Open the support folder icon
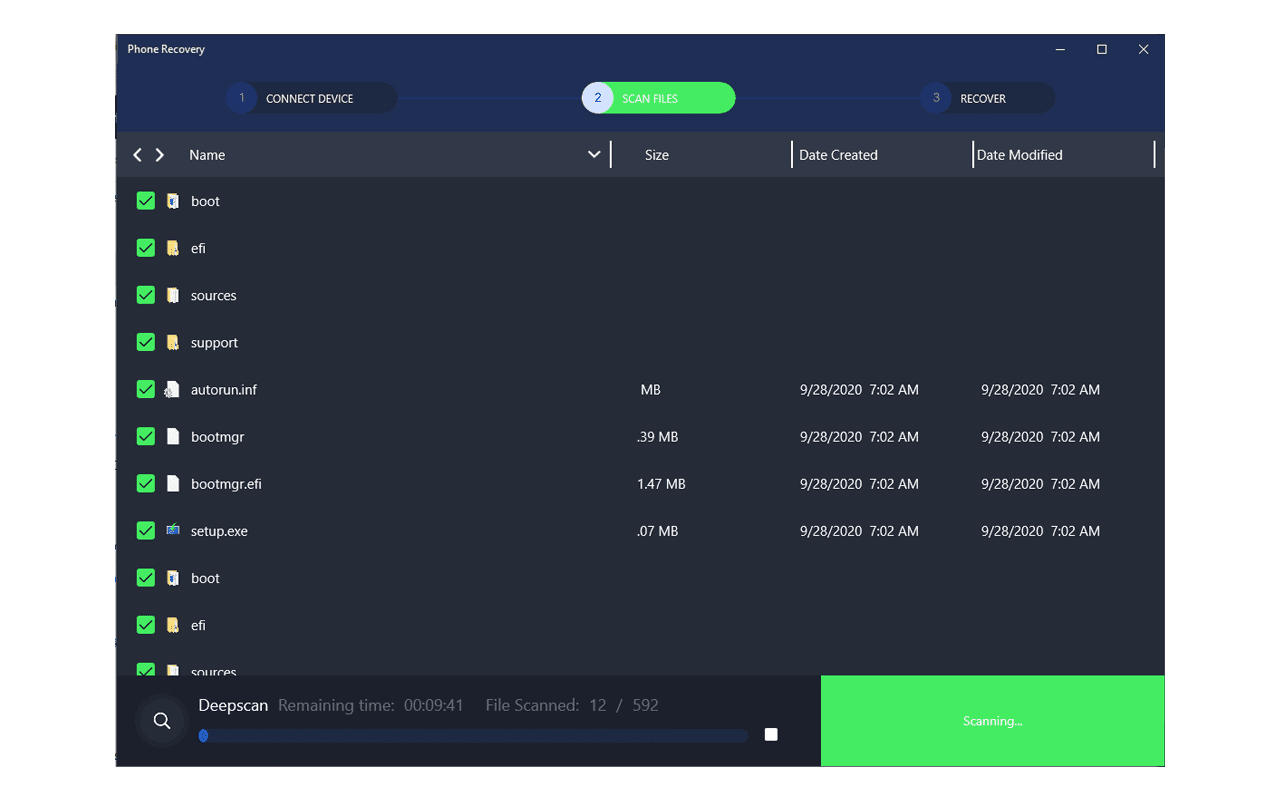 (171, 342)
